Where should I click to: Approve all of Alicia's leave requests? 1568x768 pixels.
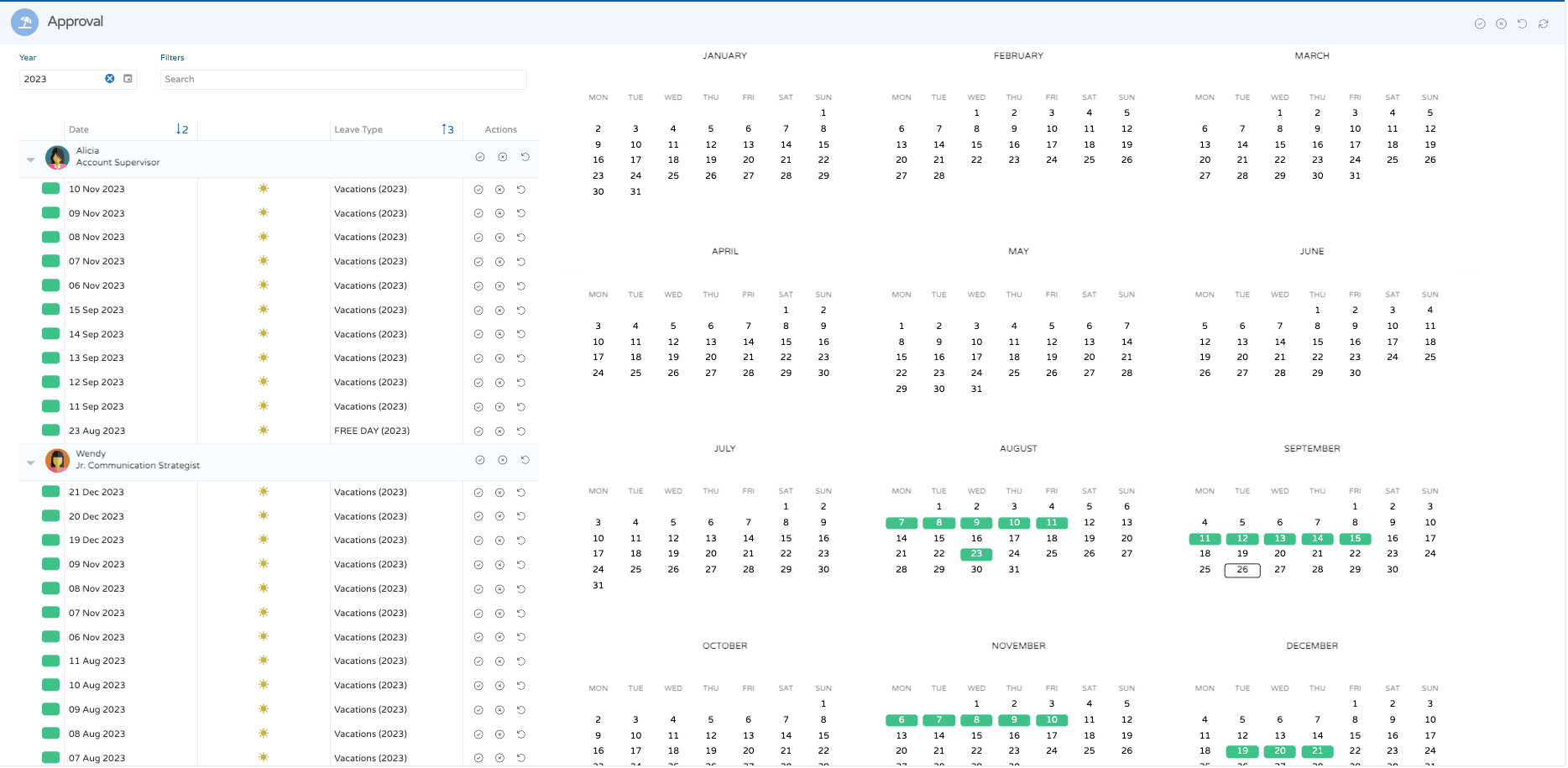tap(480, 157)
